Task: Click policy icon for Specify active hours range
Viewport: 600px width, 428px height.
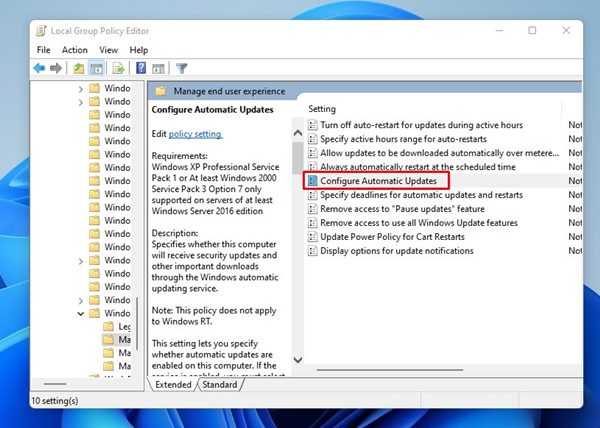Action: [x=313, y=139]
